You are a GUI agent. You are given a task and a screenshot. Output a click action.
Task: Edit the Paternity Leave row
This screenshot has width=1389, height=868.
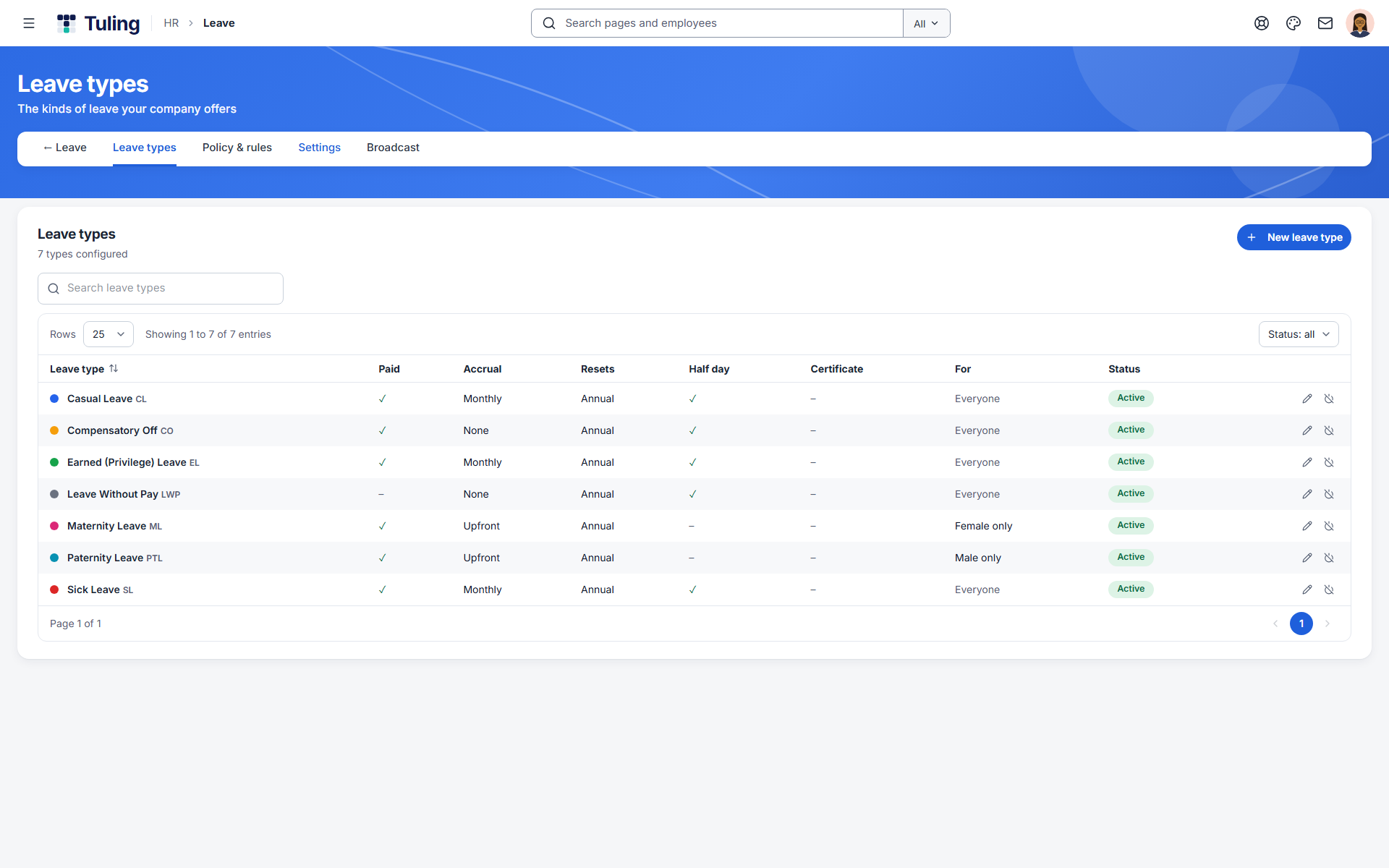[x=1307, y=558]
